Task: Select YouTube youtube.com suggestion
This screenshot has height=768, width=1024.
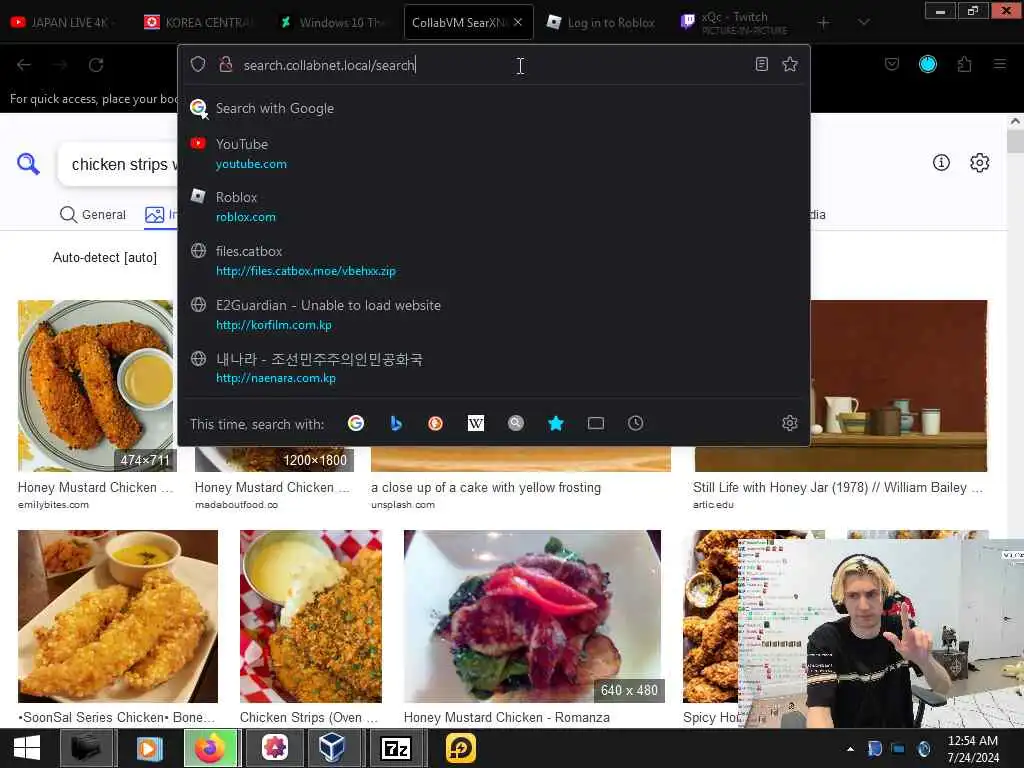Action: (494, 153)
